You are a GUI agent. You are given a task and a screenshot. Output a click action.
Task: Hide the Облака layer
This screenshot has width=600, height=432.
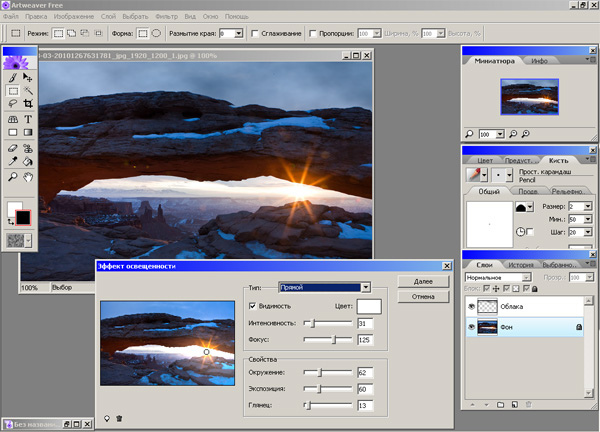tap(472, 306)
